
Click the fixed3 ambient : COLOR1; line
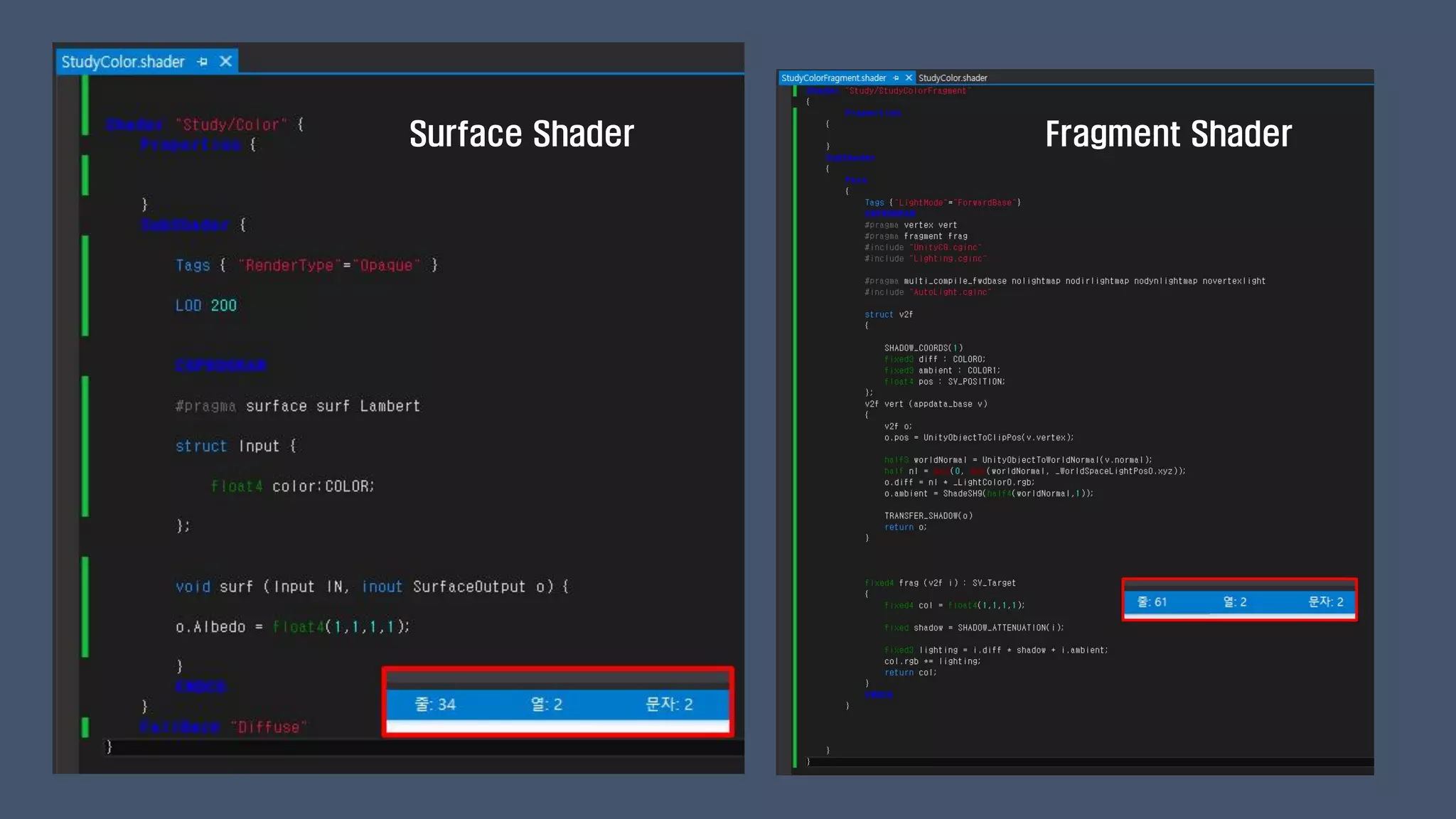coord(942,370)
